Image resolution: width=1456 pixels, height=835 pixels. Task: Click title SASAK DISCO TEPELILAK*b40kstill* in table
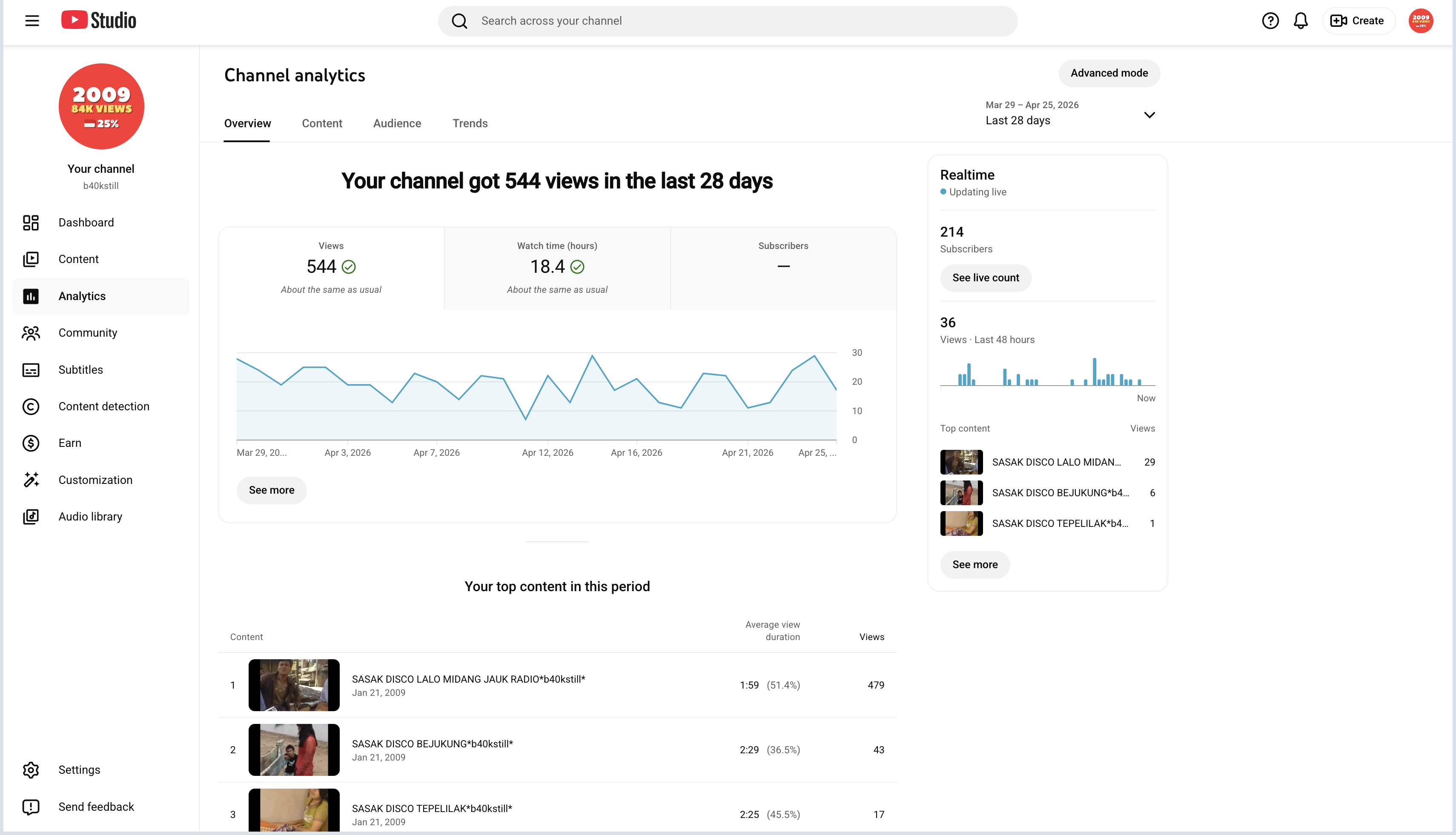click(x=431, y=809)
